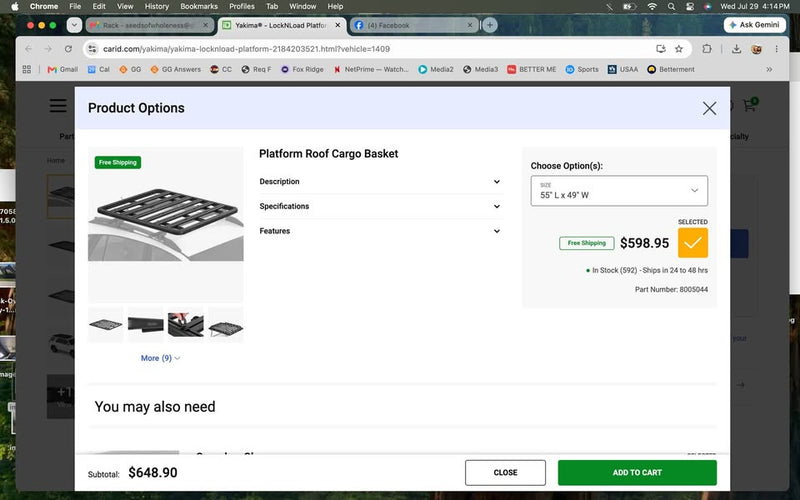
Task: Show more bookmarks with double chevron
Action: point(769,69)
